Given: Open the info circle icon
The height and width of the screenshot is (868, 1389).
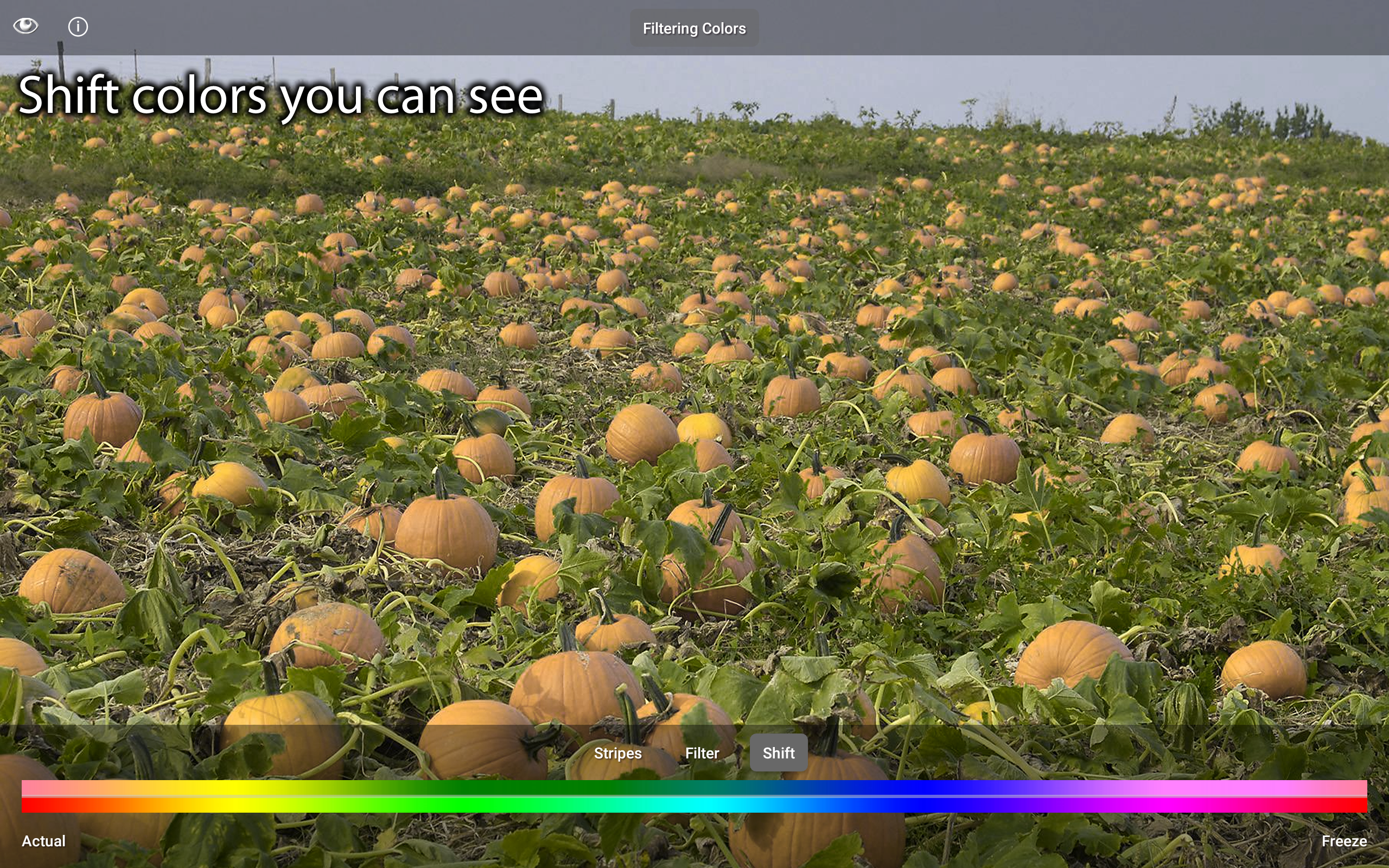Looking at the screenshot, I should pos(78,27).
